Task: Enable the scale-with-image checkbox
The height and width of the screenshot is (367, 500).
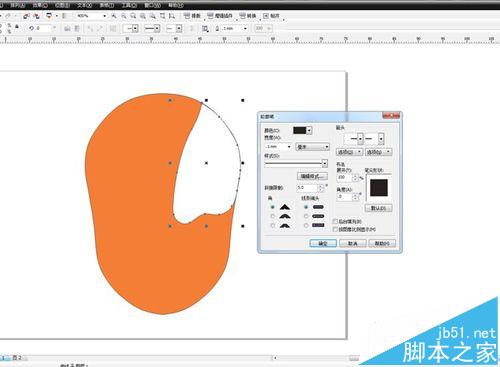Action: tap(335, 229)
